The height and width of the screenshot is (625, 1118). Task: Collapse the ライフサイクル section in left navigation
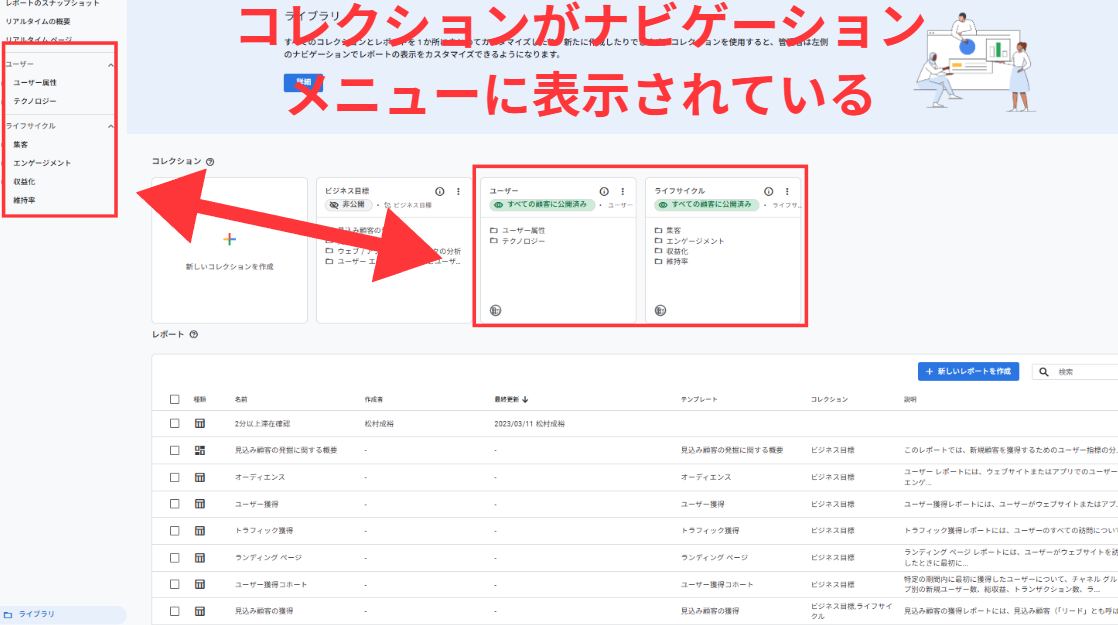click(x=111, y=126)
